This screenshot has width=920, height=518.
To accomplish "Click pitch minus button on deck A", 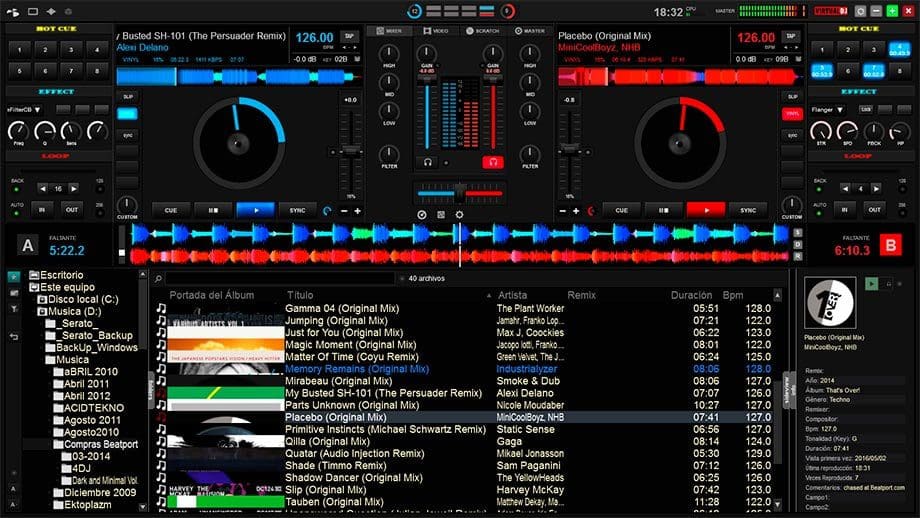I will pyautogui.click(x=344, y=211).
